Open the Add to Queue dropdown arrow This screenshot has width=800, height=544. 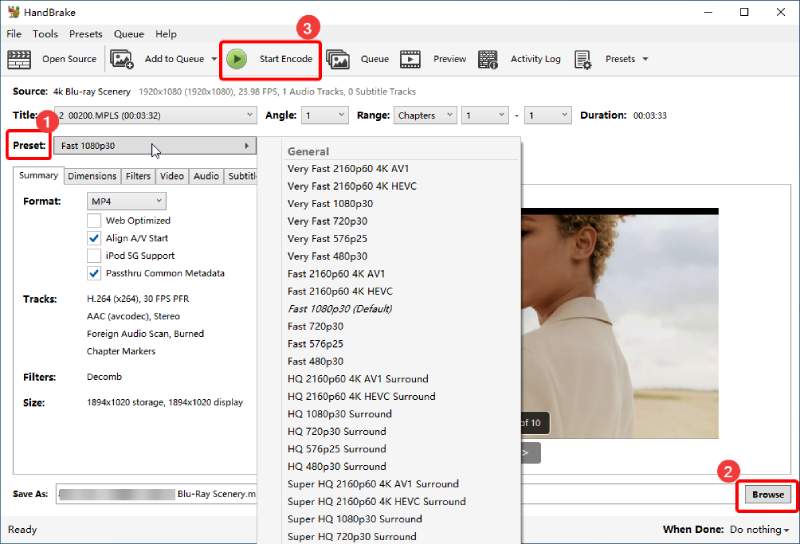click(214, 59)
